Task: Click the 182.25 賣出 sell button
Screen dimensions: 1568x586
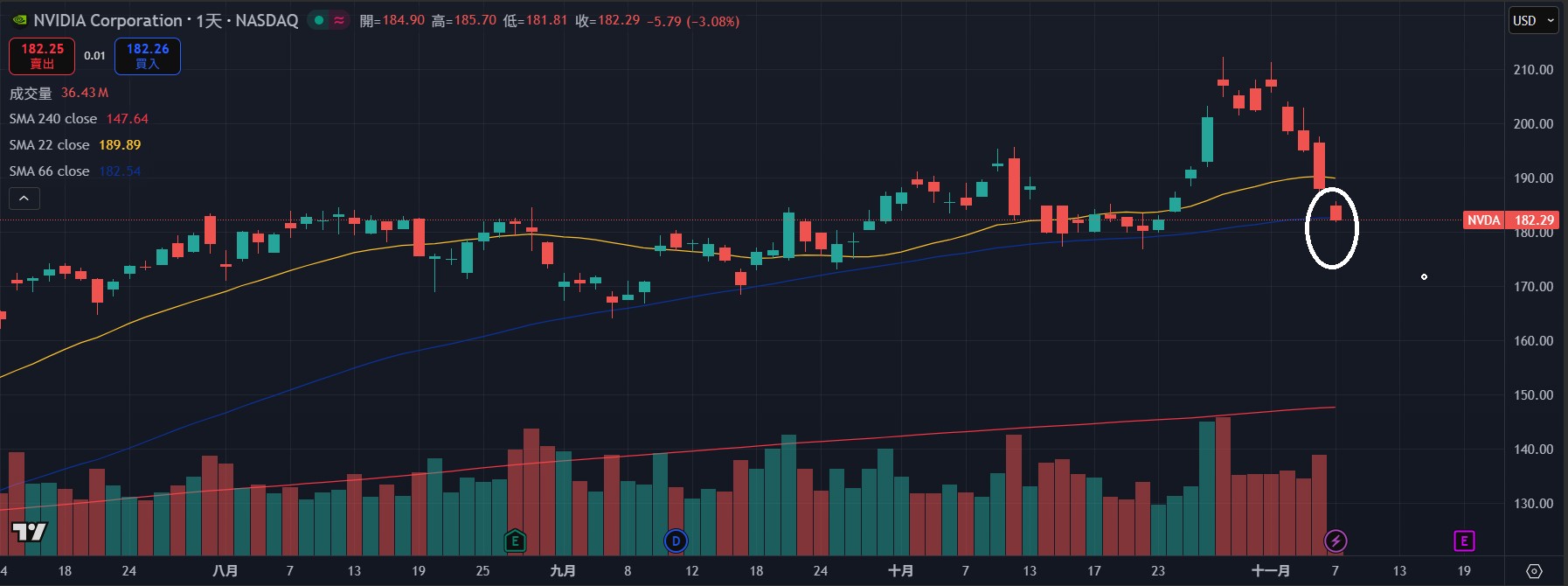Action: (x=42, y=56)
